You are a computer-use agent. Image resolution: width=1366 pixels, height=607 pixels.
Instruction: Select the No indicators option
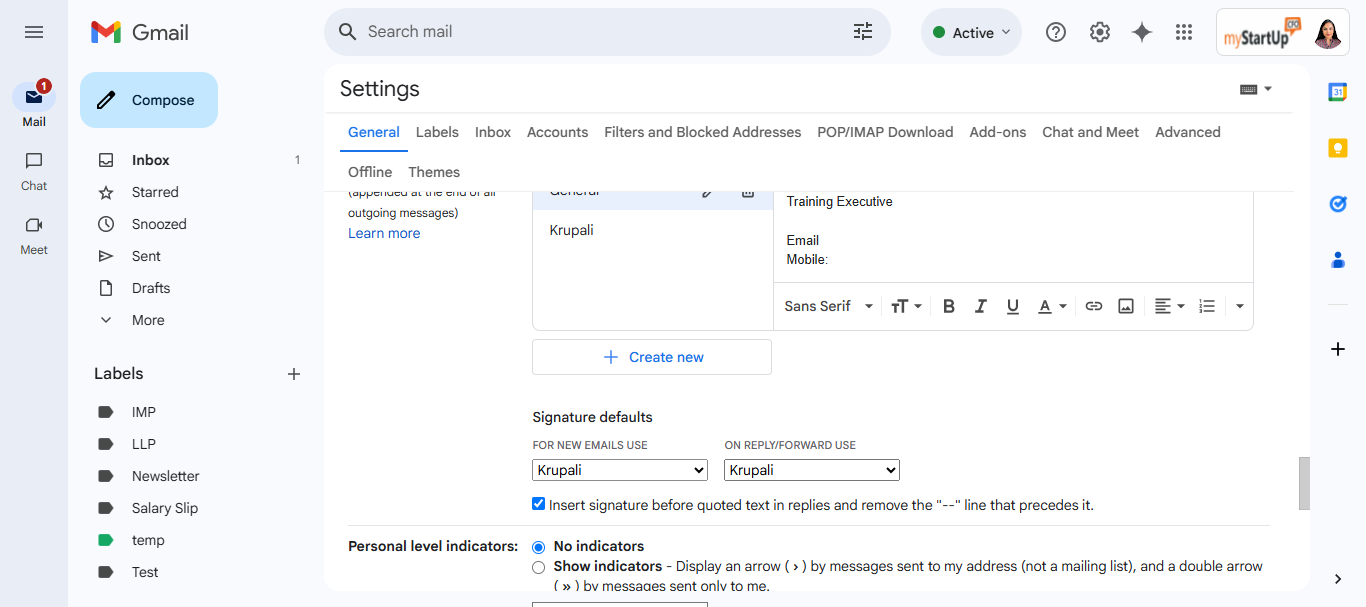tap(539, 547)
